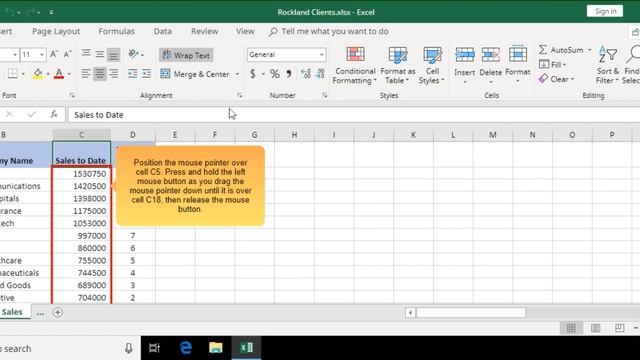Apply comma style number format
The height and width of the screenshot is (360, 640).
[x=289, y=74]
